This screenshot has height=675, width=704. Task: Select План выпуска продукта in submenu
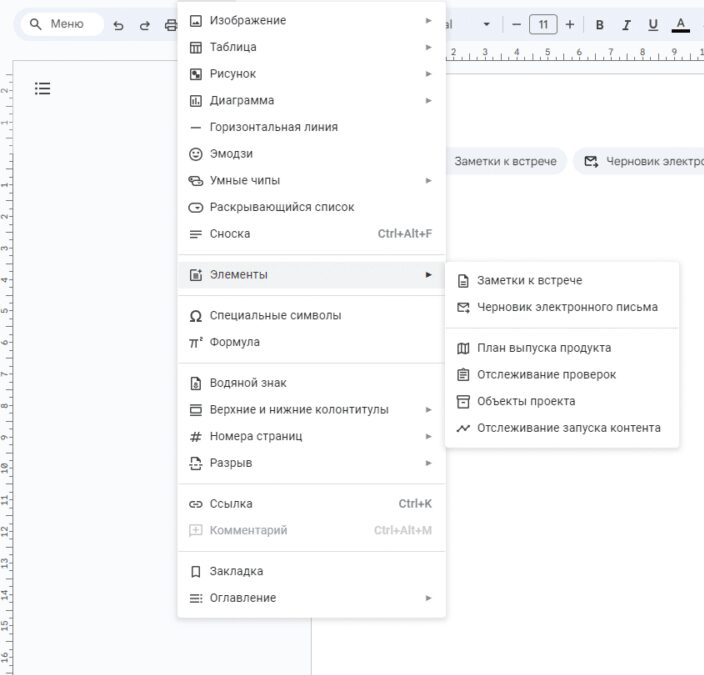click(543, 348)
